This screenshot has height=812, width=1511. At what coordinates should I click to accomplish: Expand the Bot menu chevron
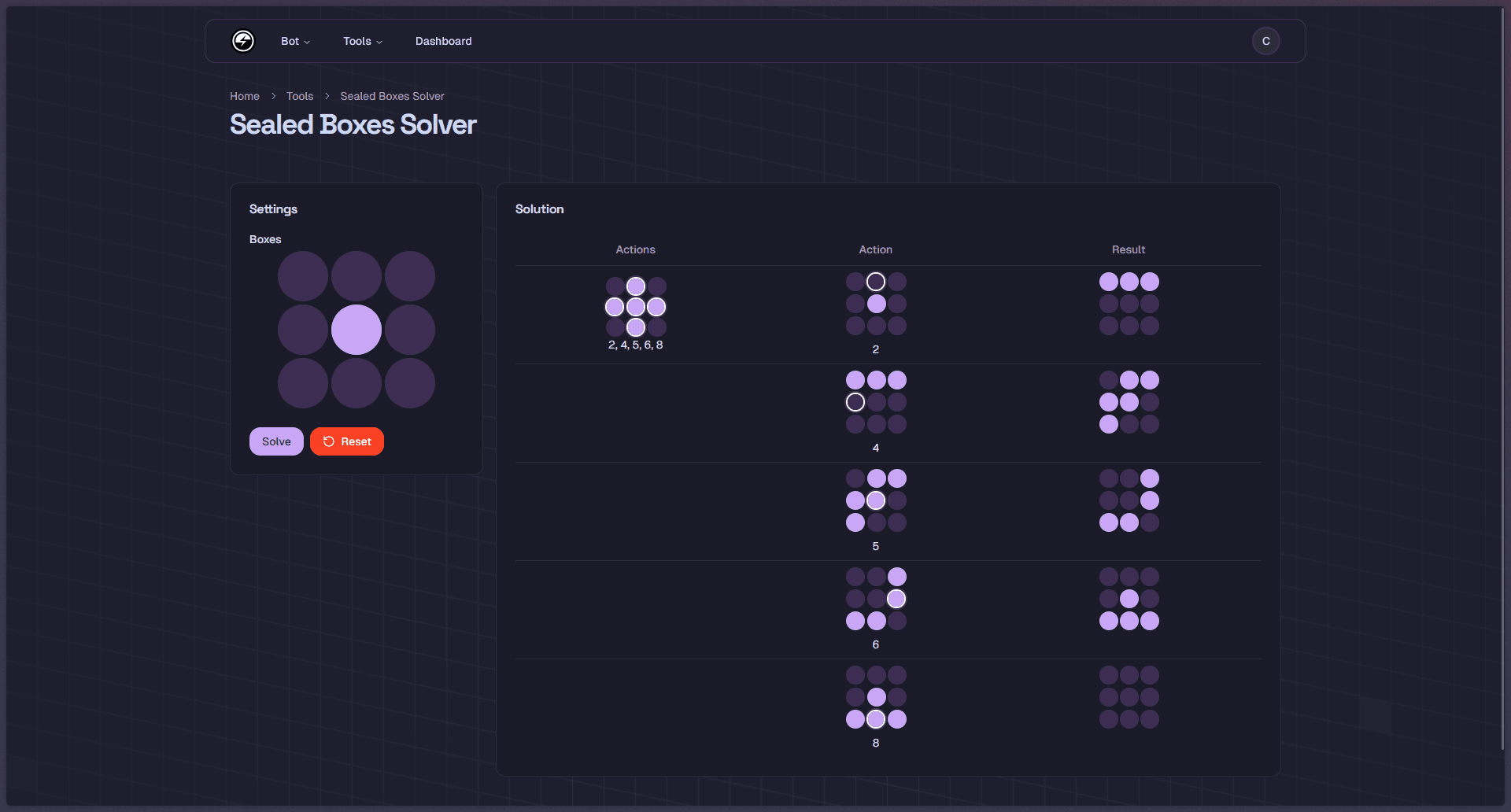tap(307, 42)
